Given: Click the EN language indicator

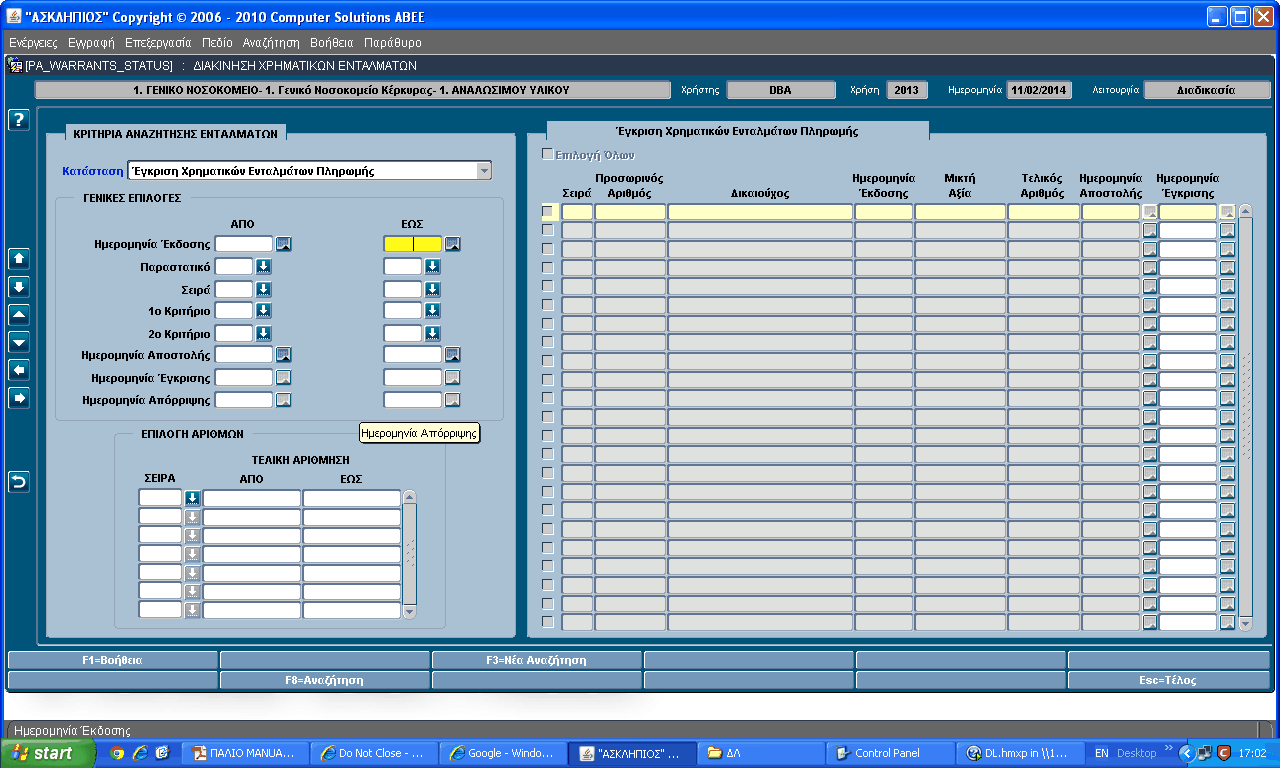Looking at the screenshot, I should (1102, 753).
